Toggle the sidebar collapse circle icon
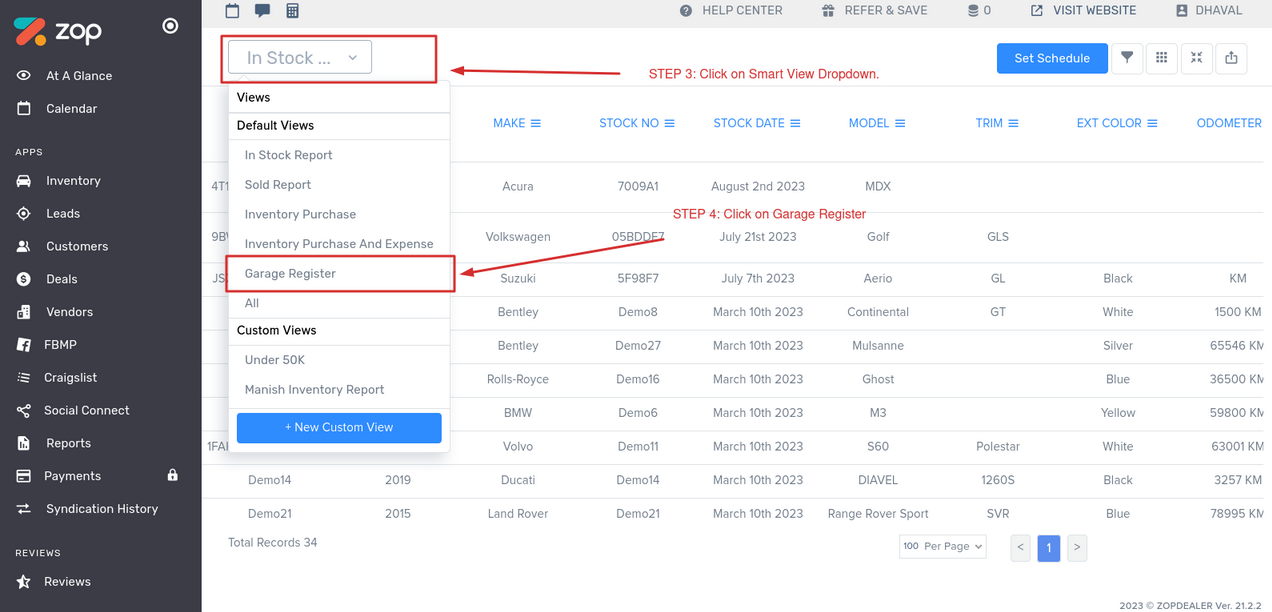The width and height of the screenshot is (1272, 612). pyautogui.click(x=170, y=26)
